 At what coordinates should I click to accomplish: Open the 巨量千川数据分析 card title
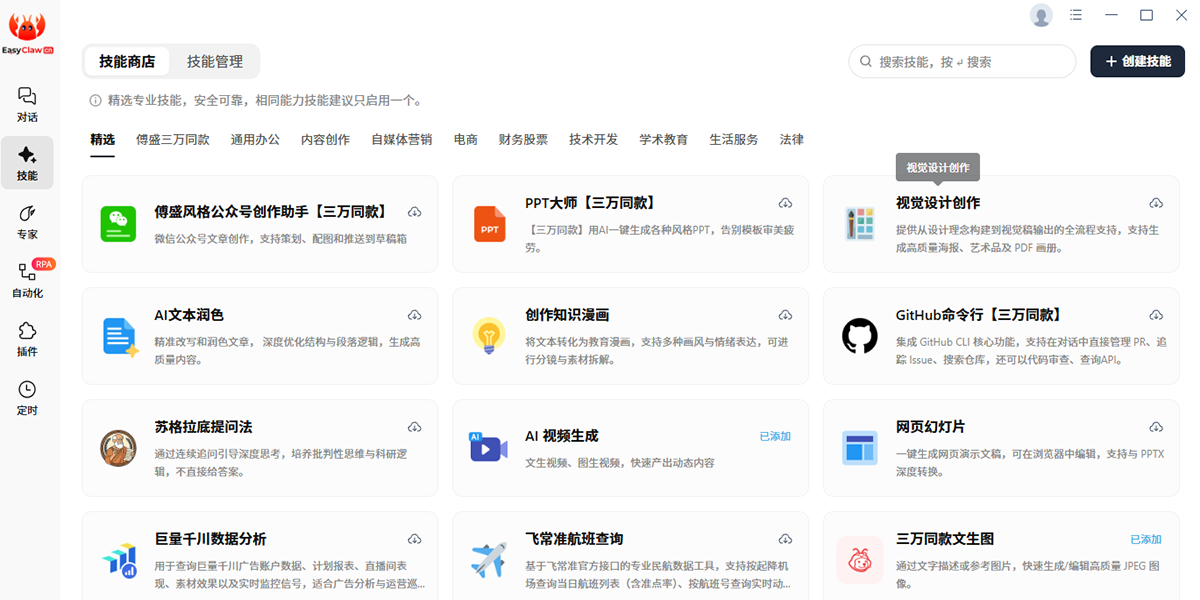210,539
